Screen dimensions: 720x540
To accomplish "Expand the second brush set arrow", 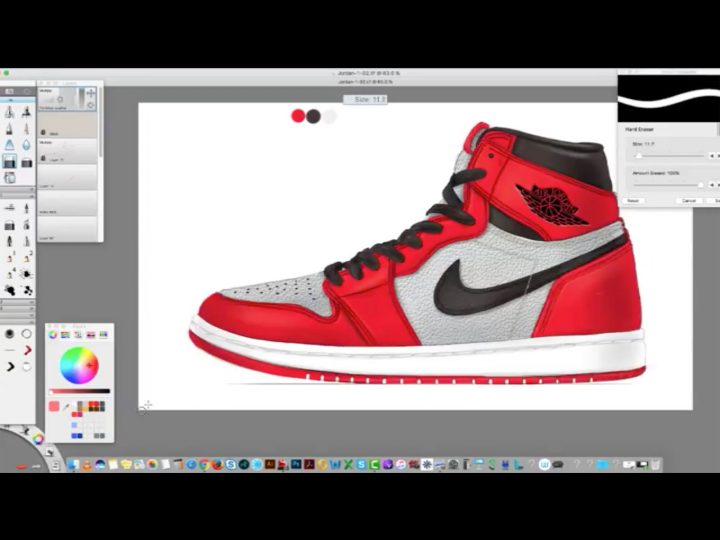I will point(31,196).
